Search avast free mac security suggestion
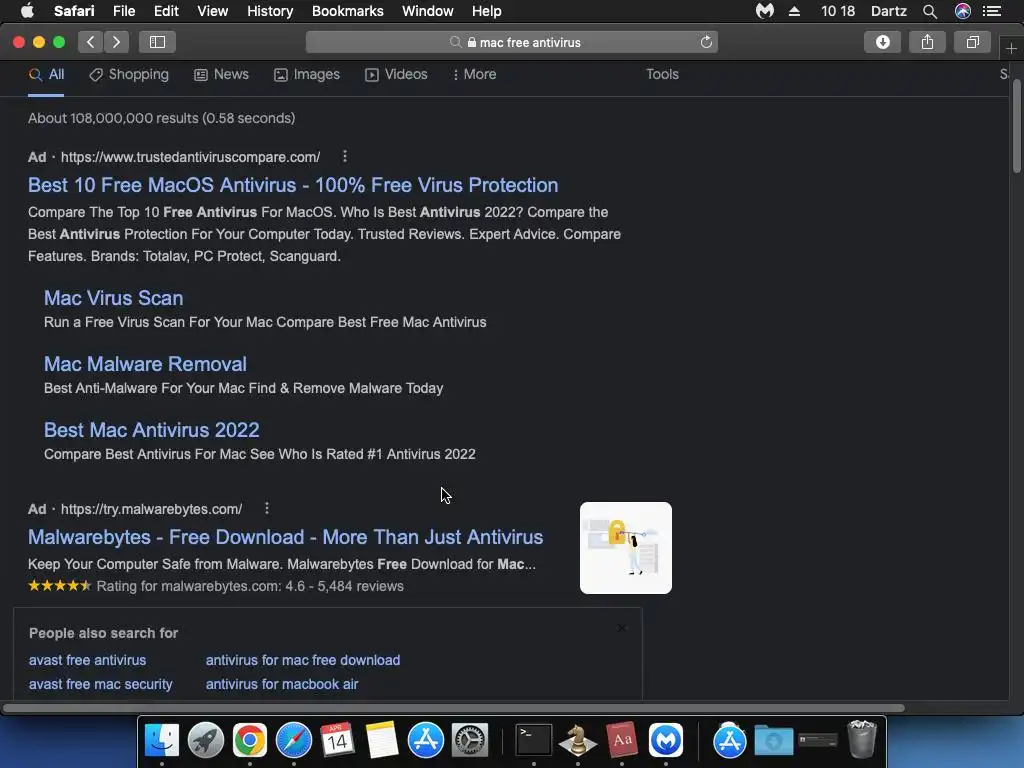The height and width of the screenshot is (768, 1024). point(101,684)
